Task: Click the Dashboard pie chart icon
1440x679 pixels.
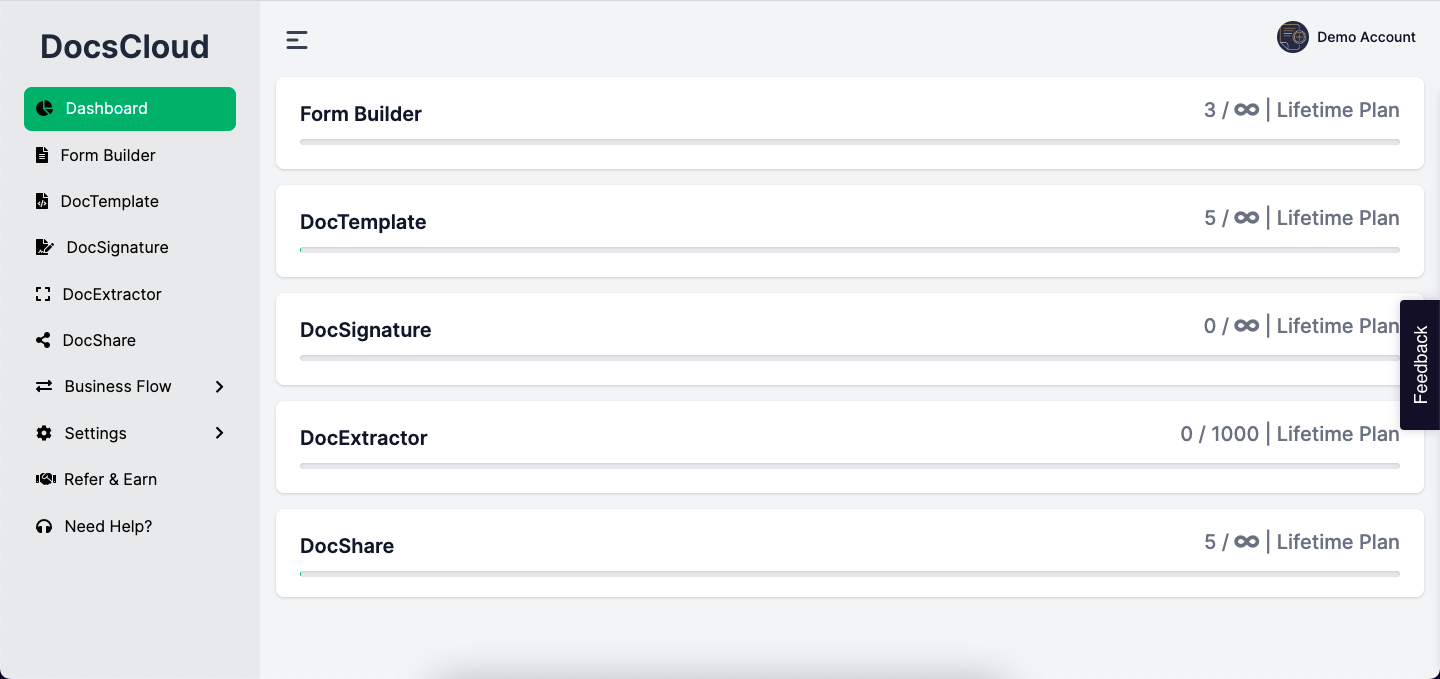Action: click(x=44, y=108)
